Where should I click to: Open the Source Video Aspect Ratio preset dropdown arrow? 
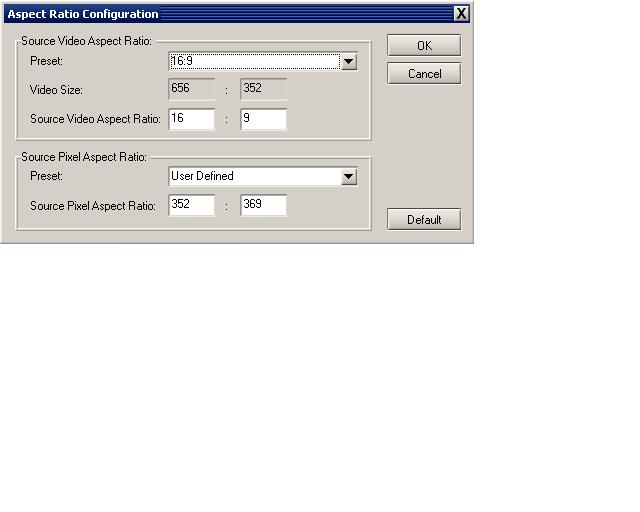click(349, 62)
